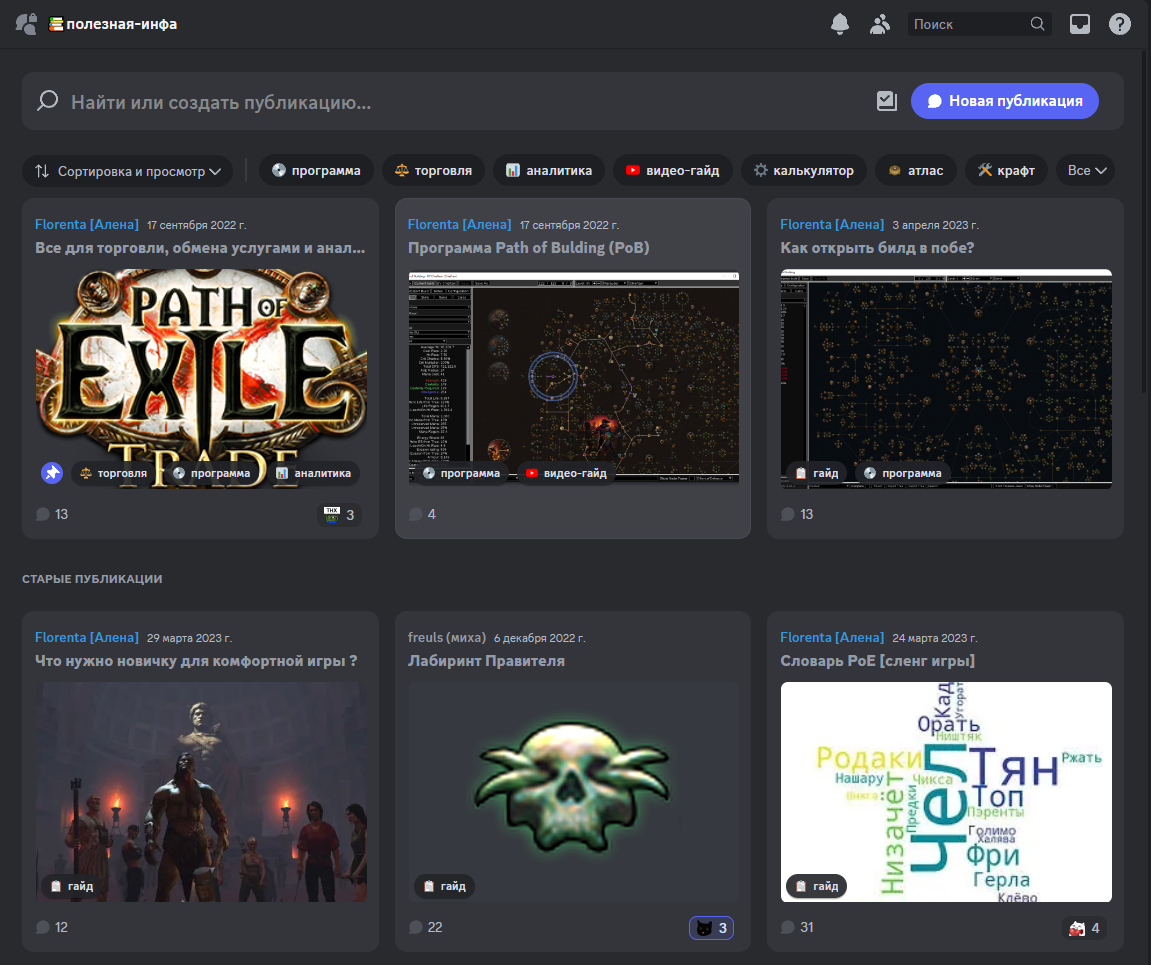Open notification settings bell icon
1151x965 pixels.
click(840, 24)
